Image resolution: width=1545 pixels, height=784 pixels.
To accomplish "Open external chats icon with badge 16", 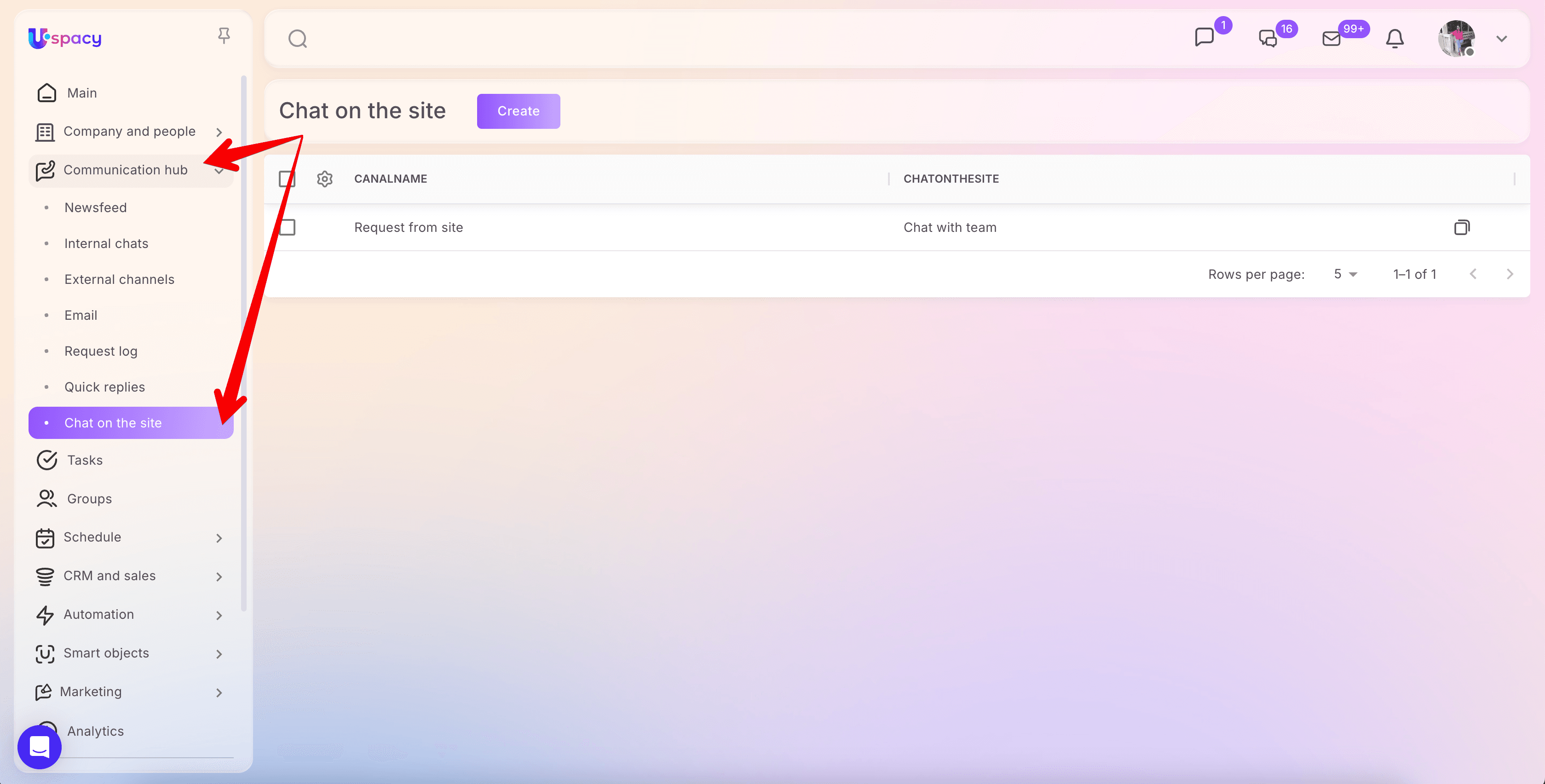I will (1267, 38).
